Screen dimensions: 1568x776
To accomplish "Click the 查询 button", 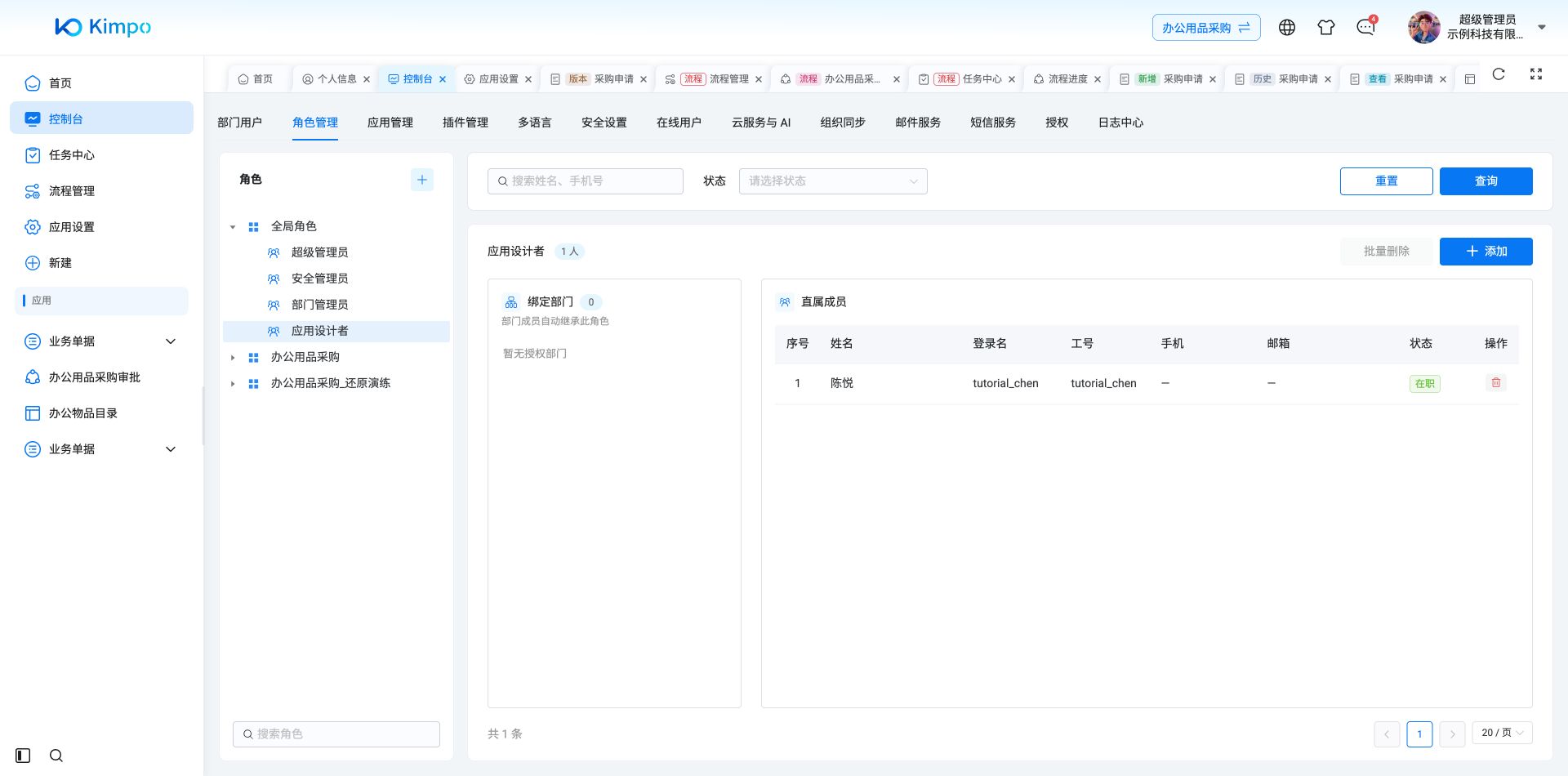I will [x=1486, y=181].
